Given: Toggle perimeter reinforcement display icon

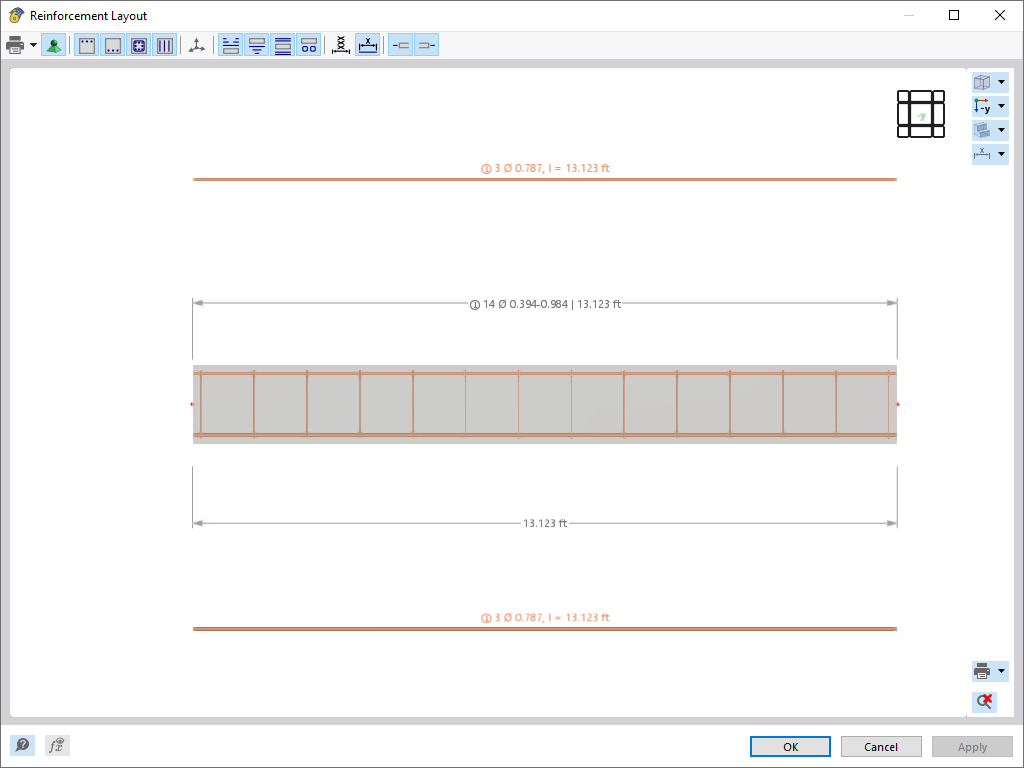Looking at the screenshot, I should [x=138, y=45].
